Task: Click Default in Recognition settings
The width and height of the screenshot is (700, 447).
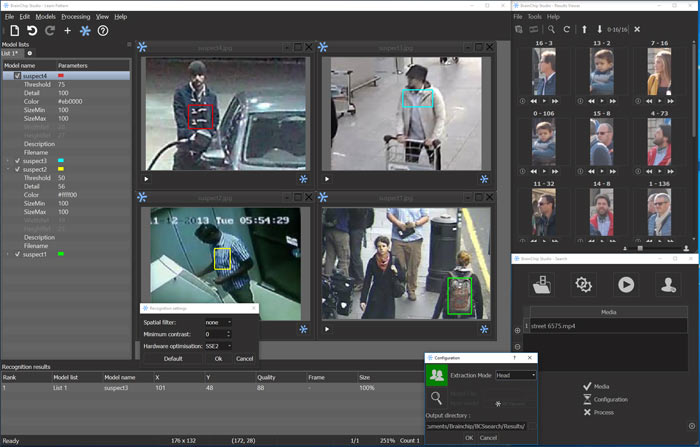Action: (x=173, y=359)
